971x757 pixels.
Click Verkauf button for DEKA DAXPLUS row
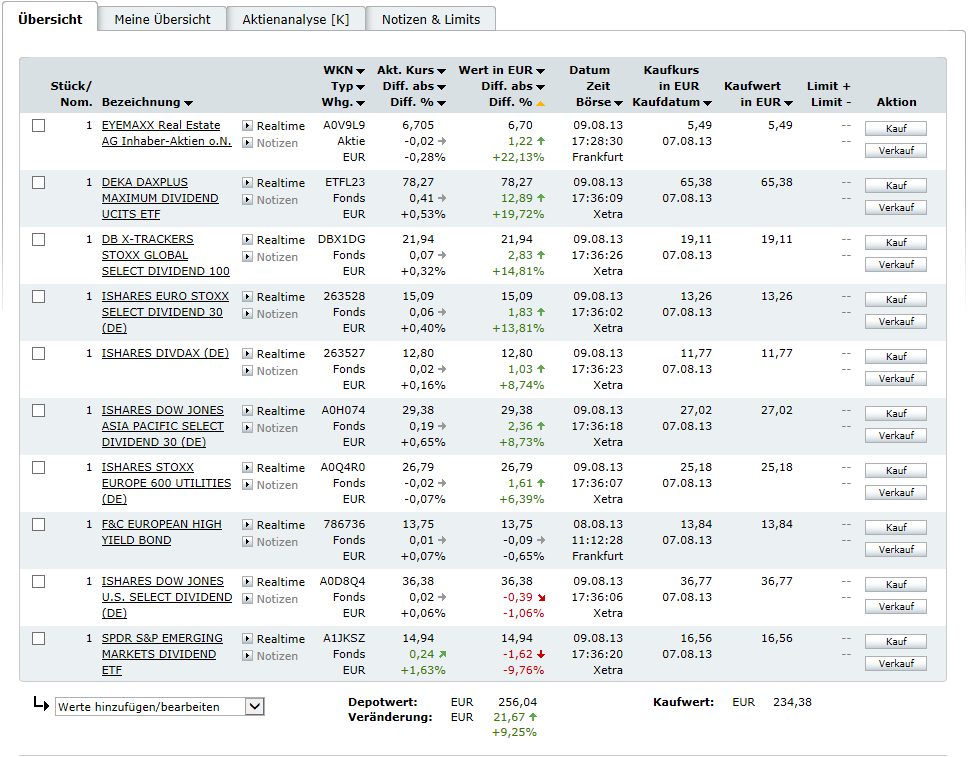pyautogui.click(x=896, y=208)
